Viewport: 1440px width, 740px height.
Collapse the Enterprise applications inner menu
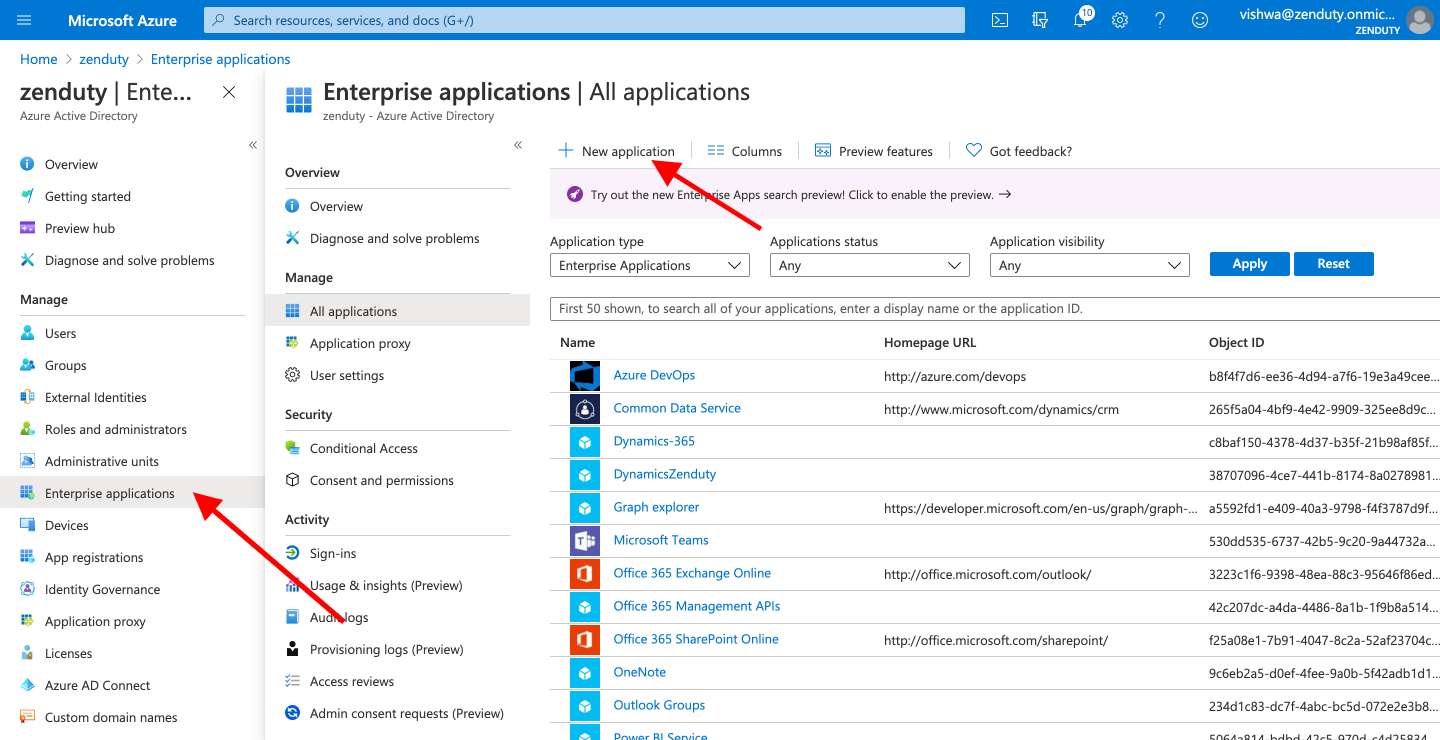[x=518, y=145]
